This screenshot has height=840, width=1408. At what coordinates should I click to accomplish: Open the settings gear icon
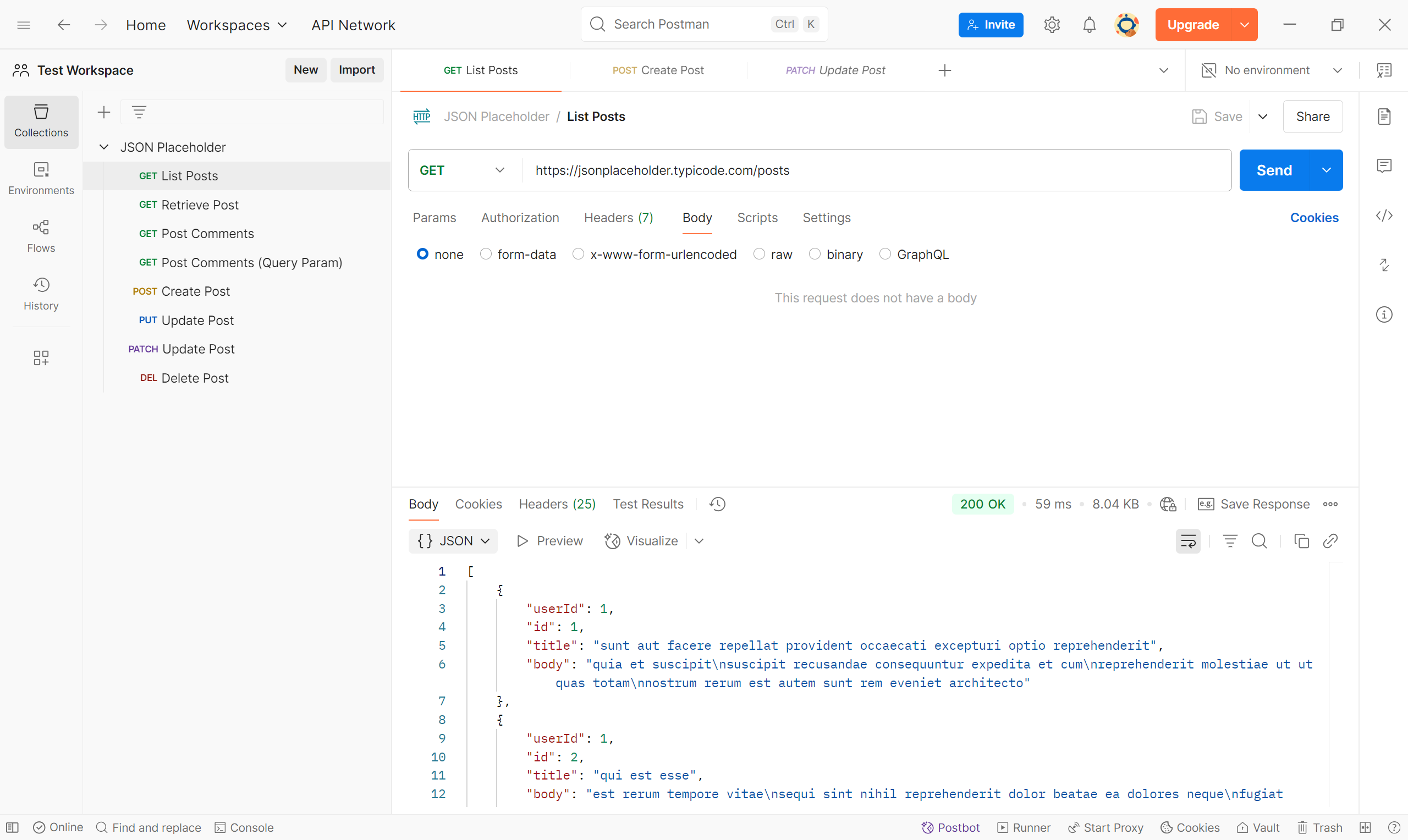pyautogui.click(x=1052, y=25)
